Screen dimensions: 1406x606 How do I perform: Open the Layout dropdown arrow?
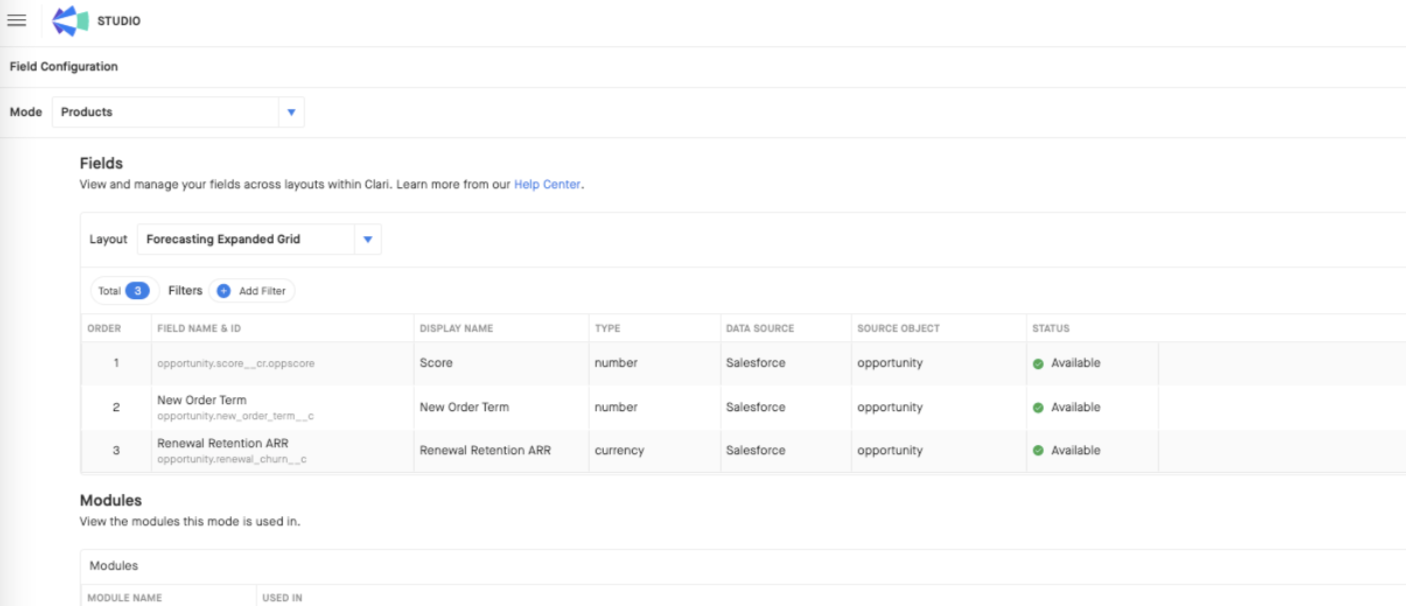(367, 239)
